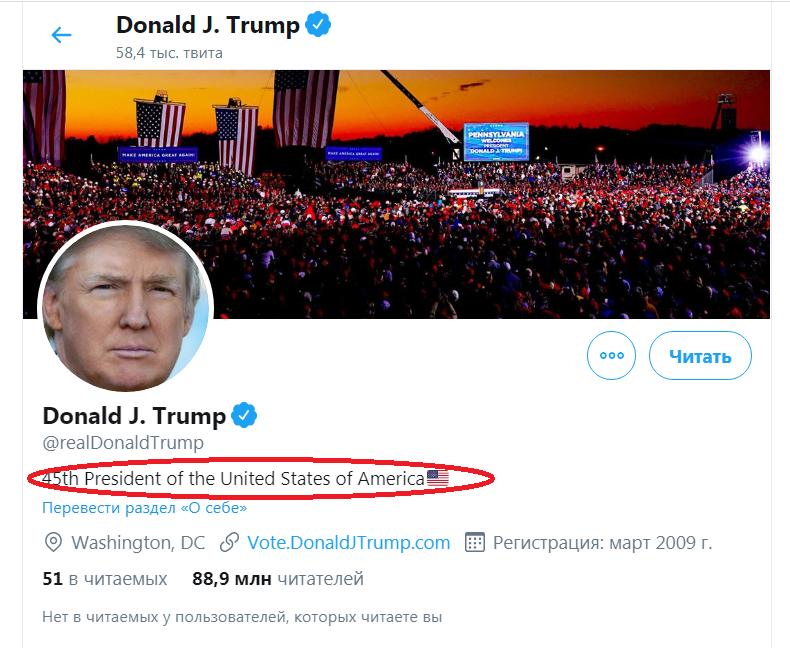The width and height of the screenshot is (790, 648).
Task: Open the Vote.DonaldJTrump.com link
Action: coord(348,543)
